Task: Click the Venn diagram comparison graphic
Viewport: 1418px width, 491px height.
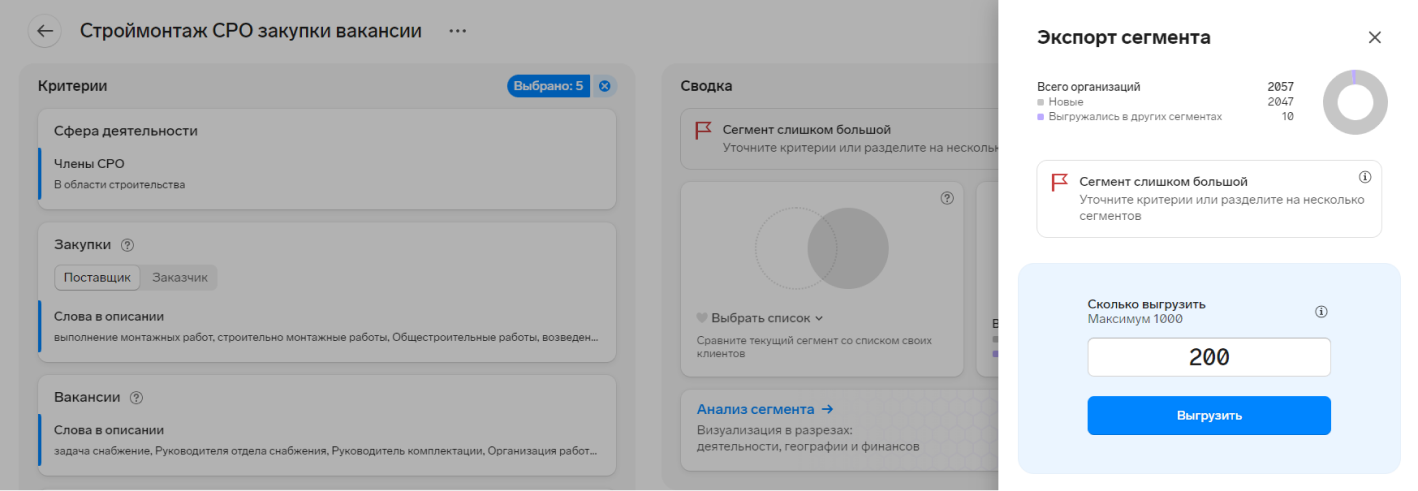Action: click(x=822, y=248)
